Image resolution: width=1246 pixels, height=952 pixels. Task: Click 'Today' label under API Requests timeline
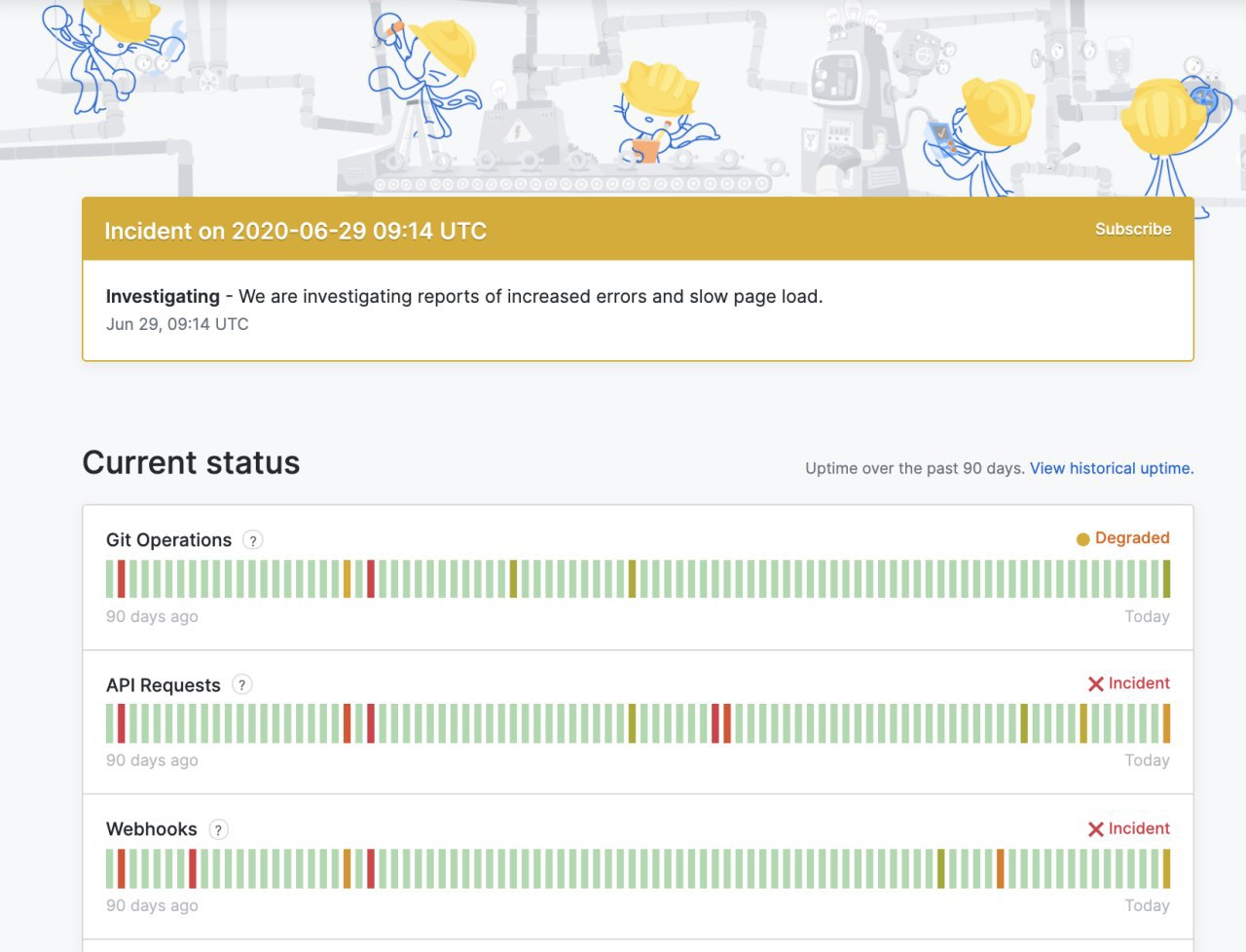[x=1147, y=760]
